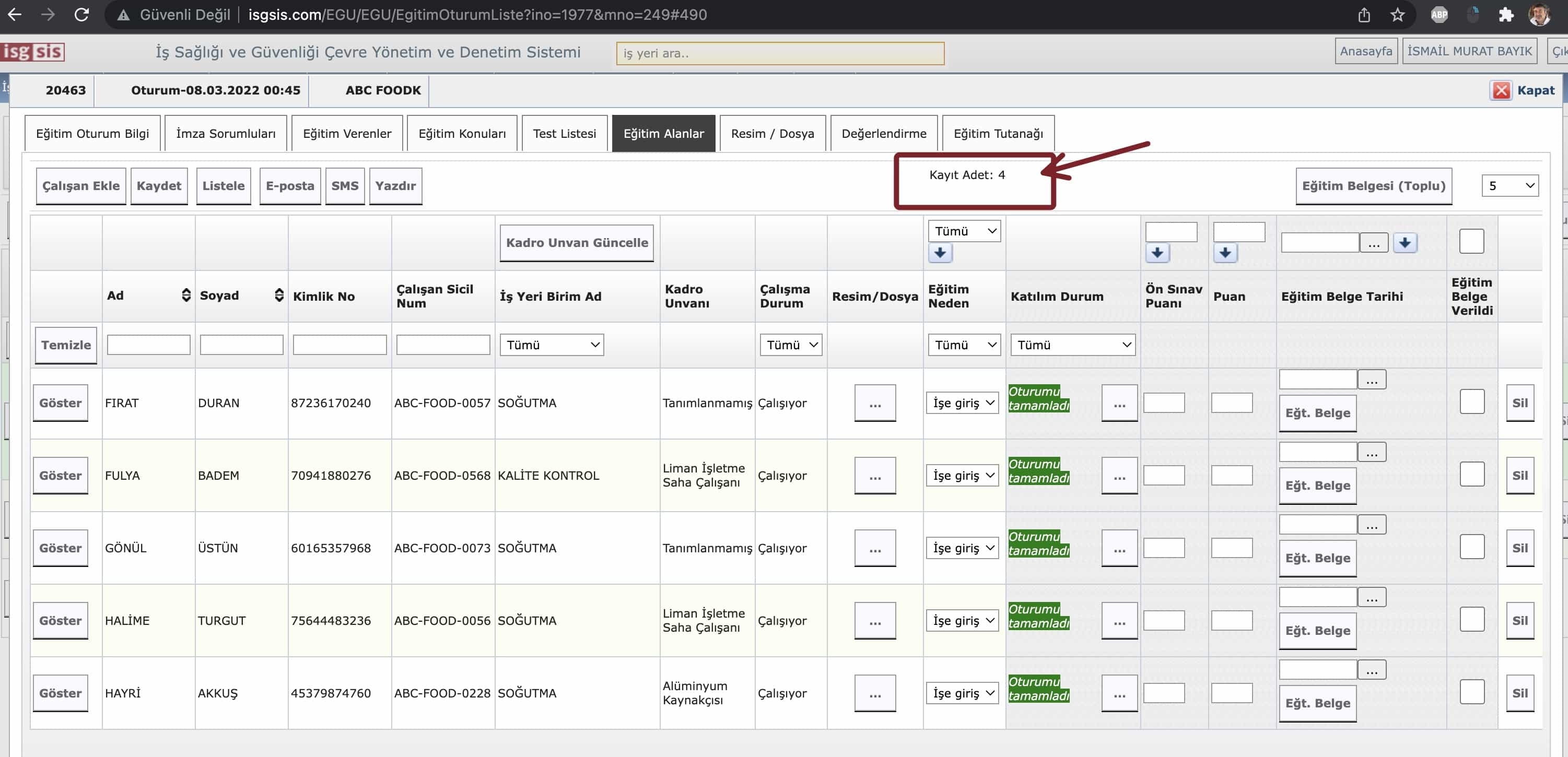Sort by Ad column arrows
Image resolution: width=1568 pixels, height=757 pixels.
click(186, 295)
